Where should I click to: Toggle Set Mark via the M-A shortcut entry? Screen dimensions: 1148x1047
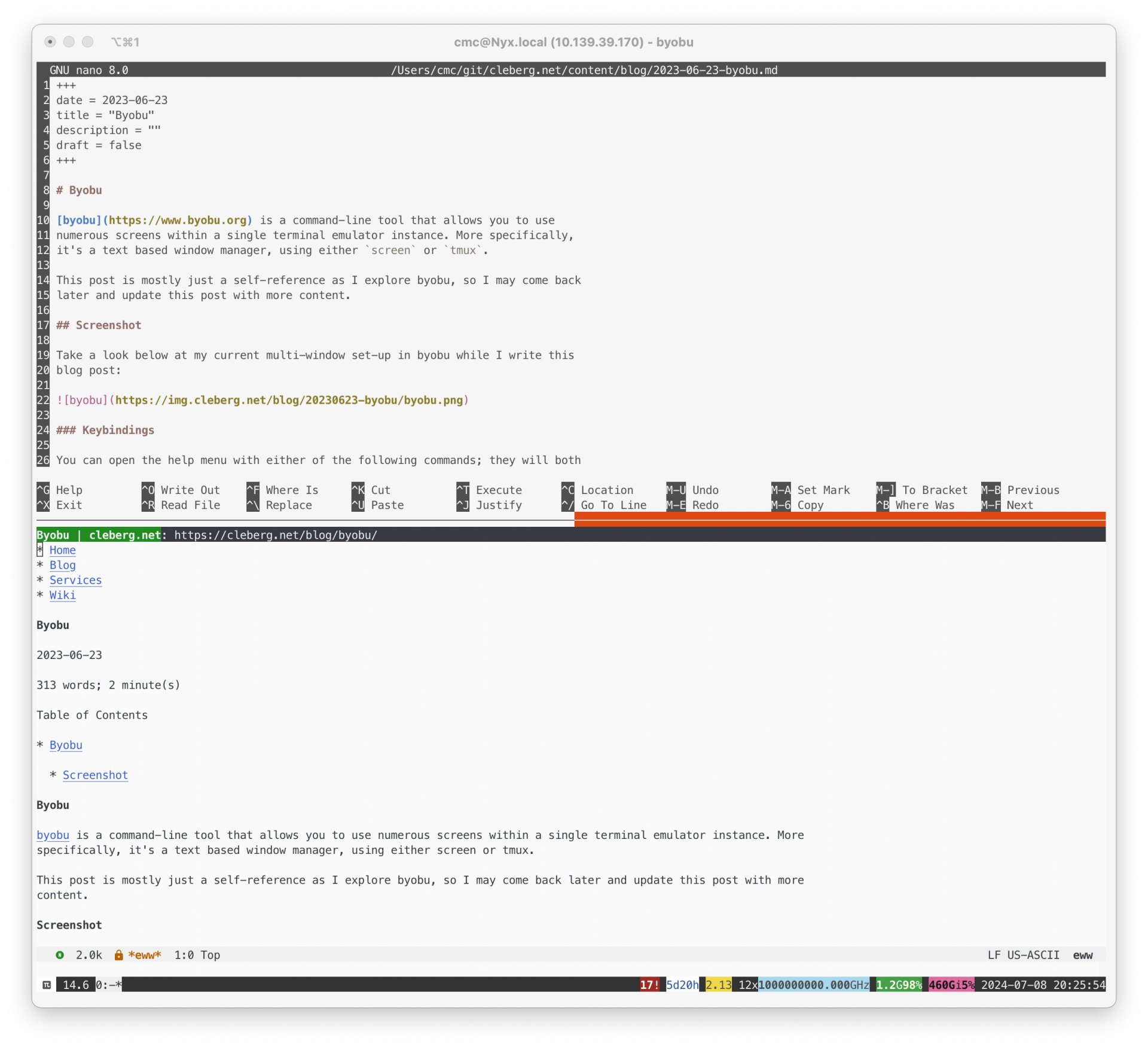(811, 490)
